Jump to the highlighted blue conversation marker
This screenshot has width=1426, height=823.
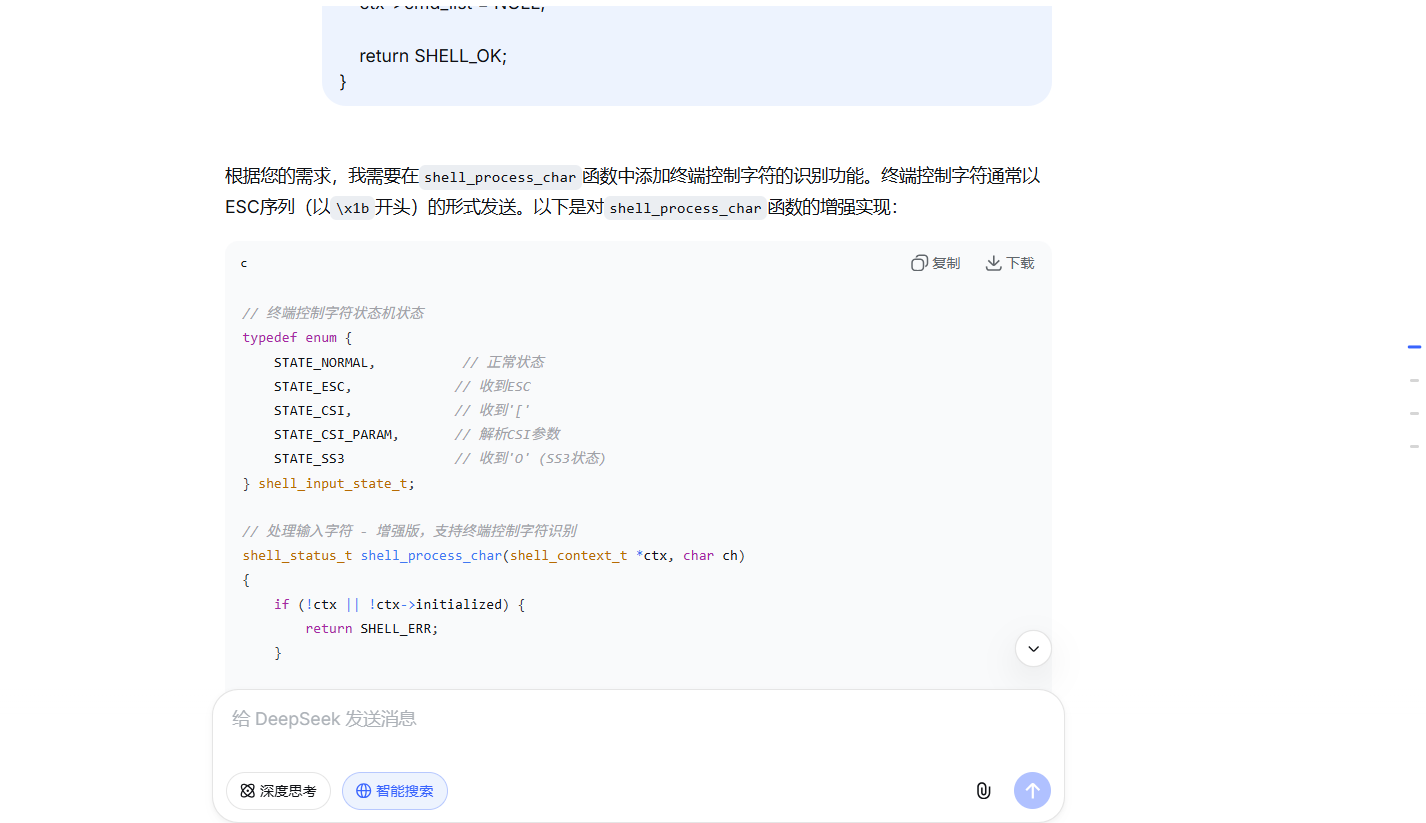[x=1414, y=347]
